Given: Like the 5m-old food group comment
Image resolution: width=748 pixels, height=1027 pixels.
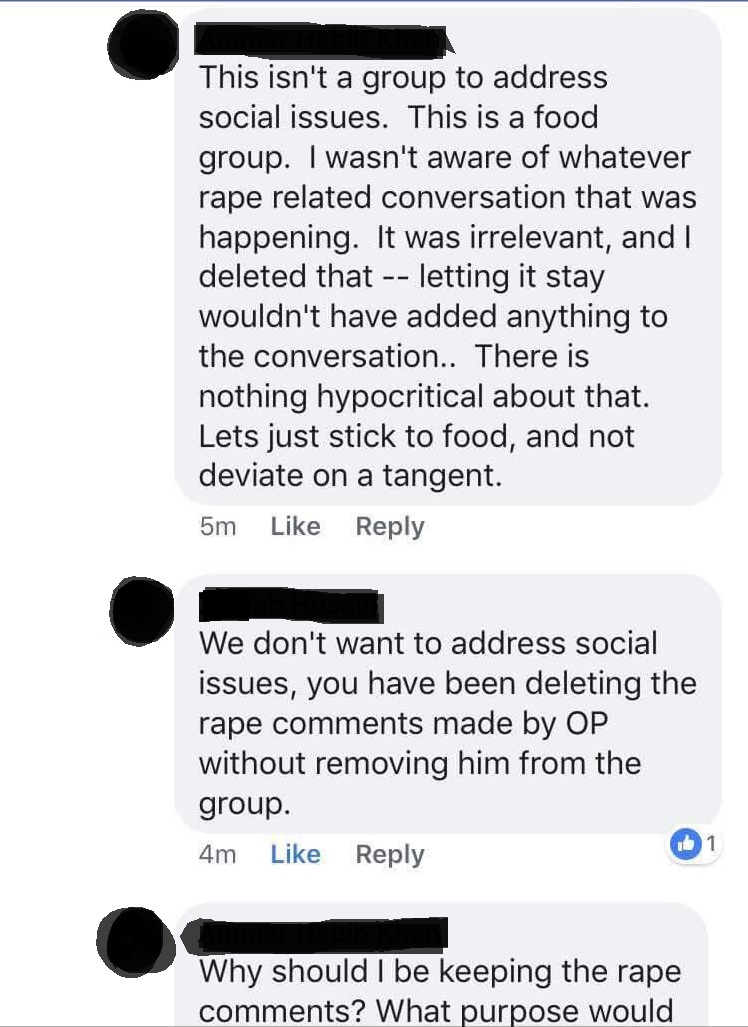Looking at the screenshot, I should tap(295, 526).
